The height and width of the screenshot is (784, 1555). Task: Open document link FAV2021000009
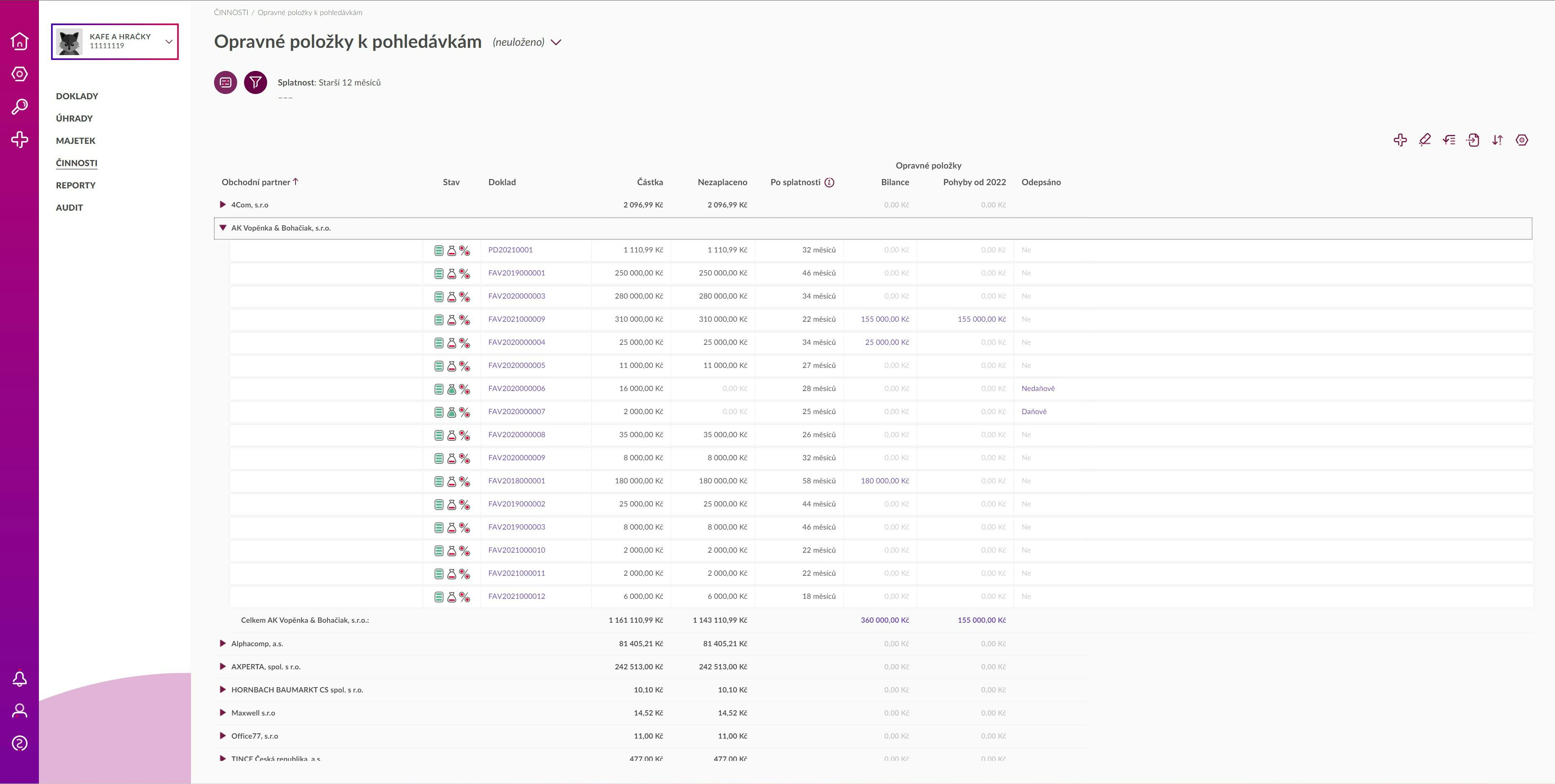tap(516, 319)
